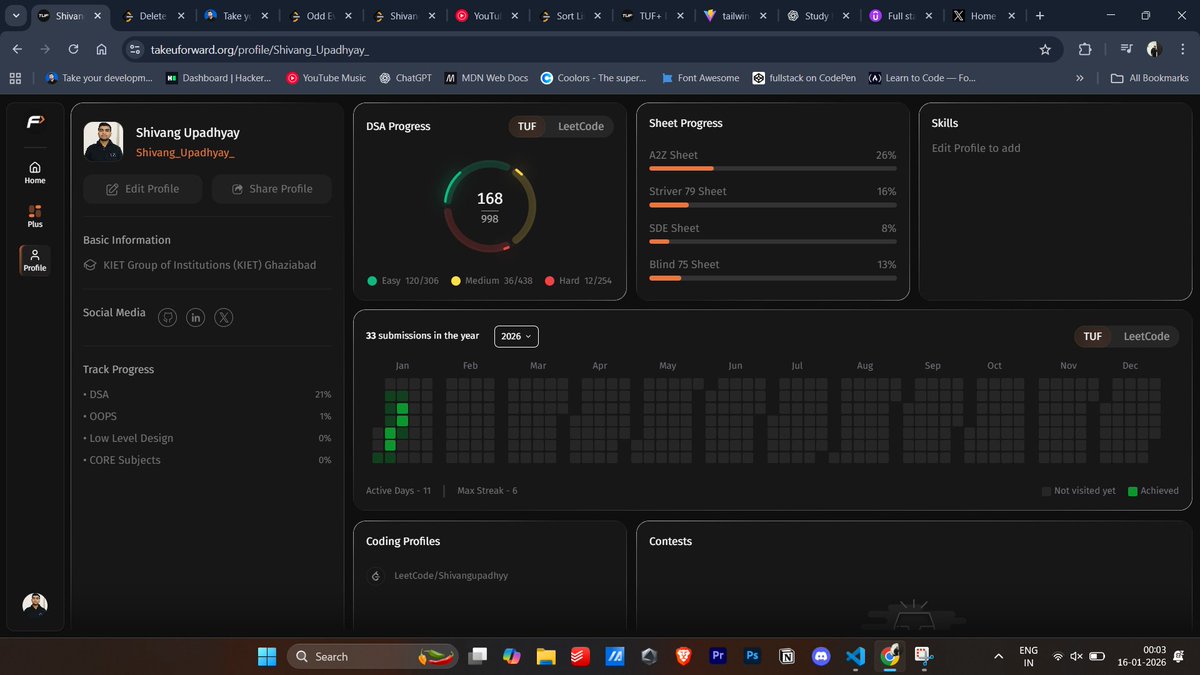The height and width of the screenshot is (675, 1200).
Task: Open Brave browser from taskbar
Action: (683, 656)
